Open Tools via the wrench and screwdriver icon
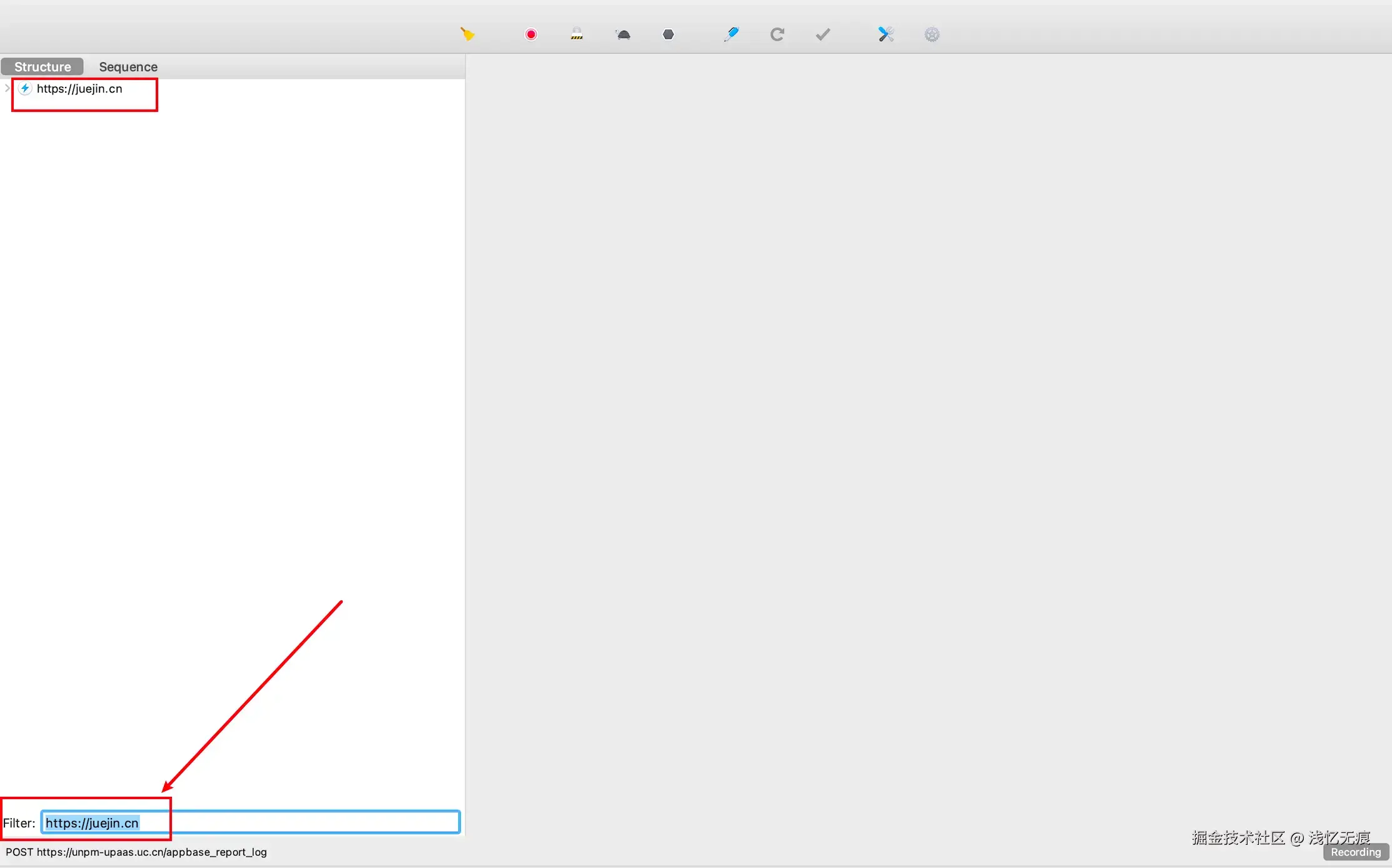This screenshot has height=868, width=1392. coord(886,34)
